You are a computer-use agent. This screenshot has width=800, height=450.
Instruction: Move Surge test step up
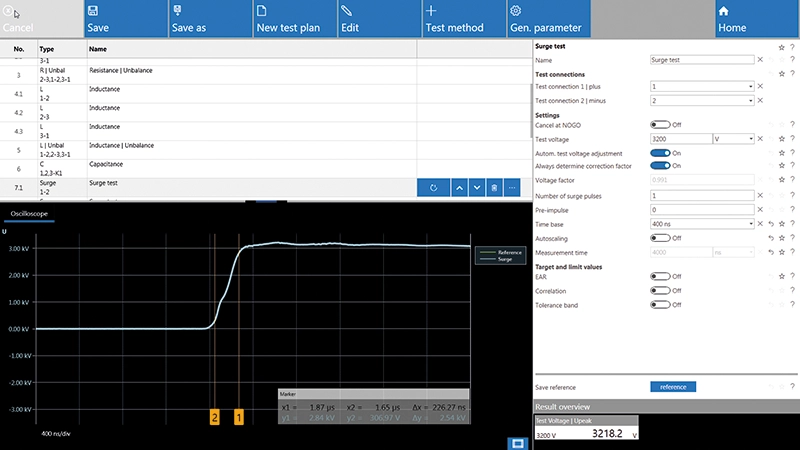click(458, 187)
